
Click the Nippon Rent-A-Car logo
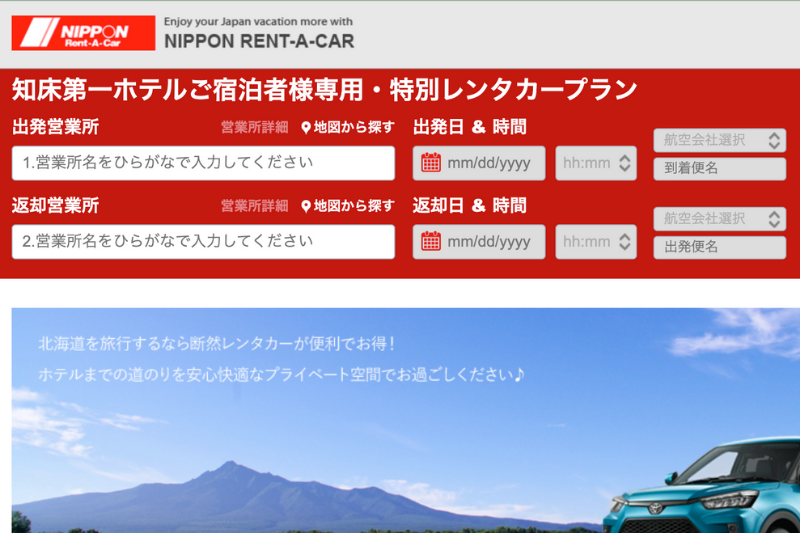click(x=83, y=33)
